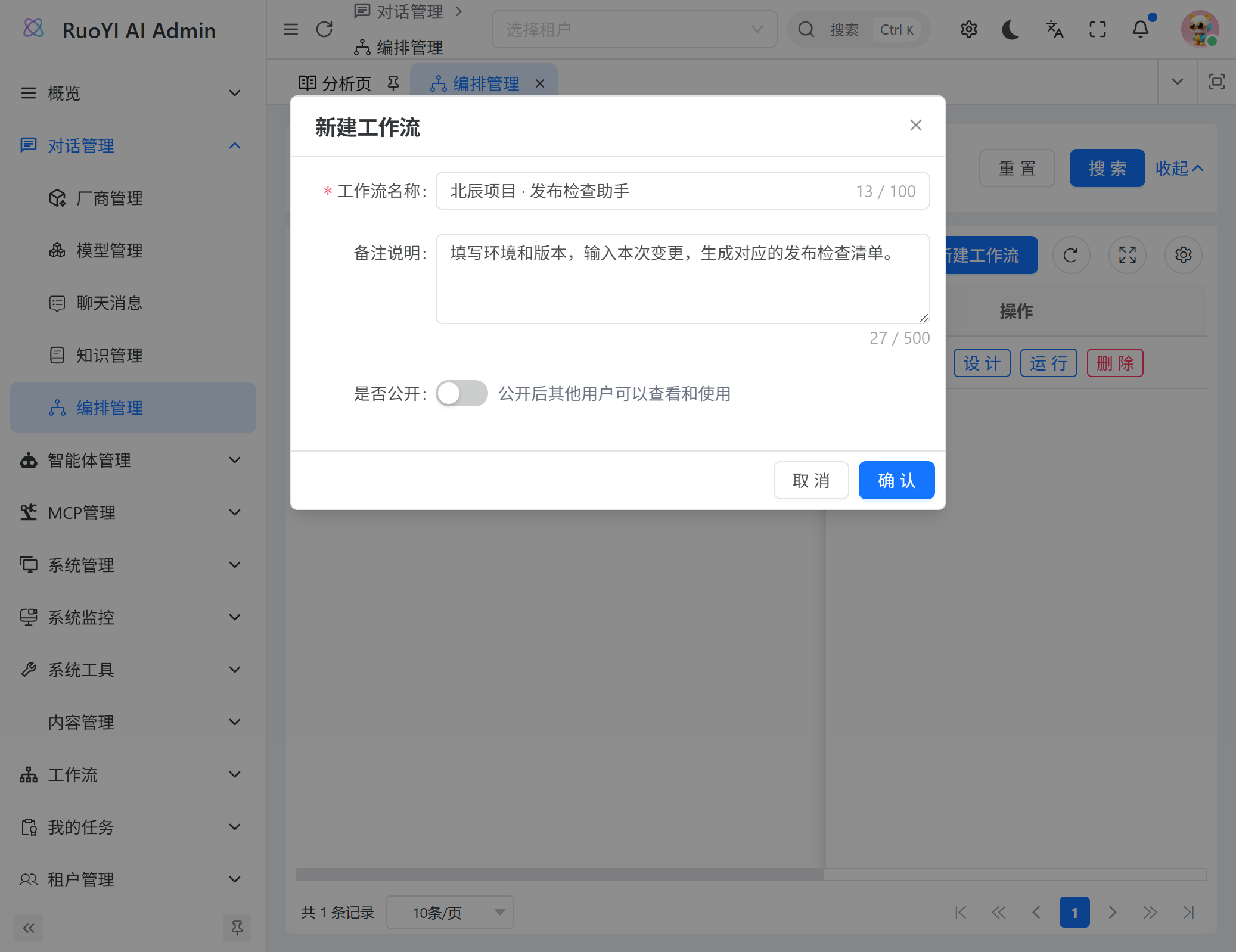Open 模型管理 in sidebar
Viewport: 1236px width, 952px height.
tap(133, 250)
